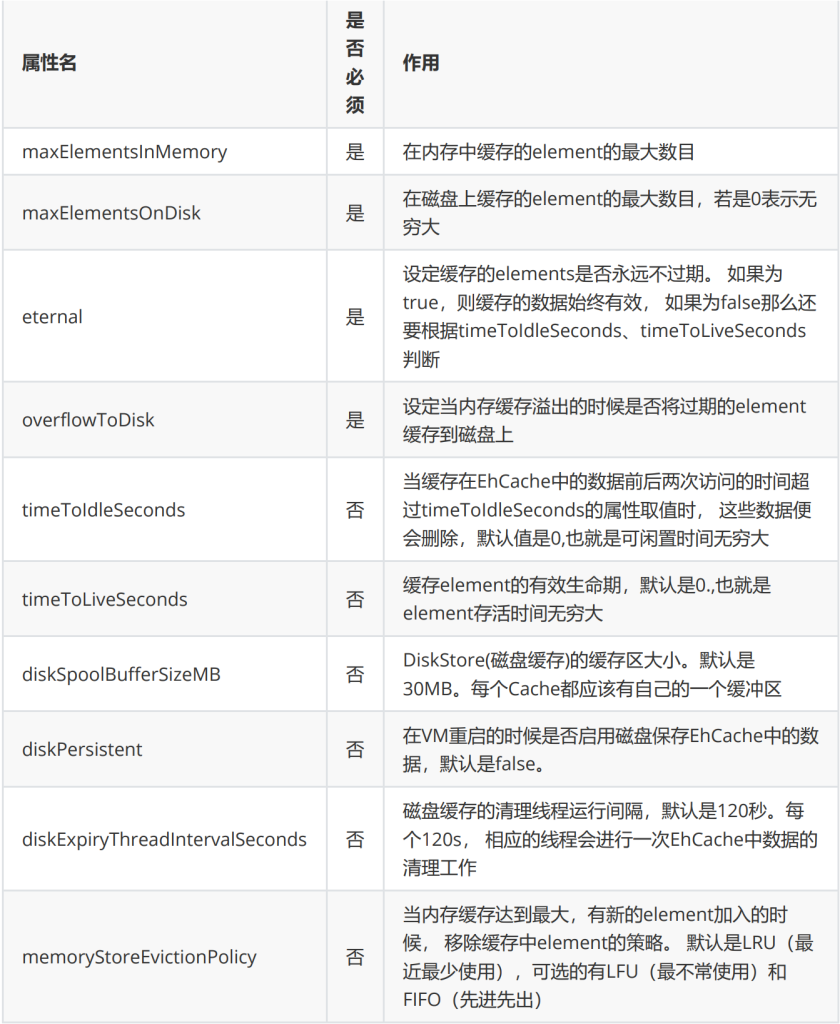Click 是 in the overflowToDisk row
The height and width of the screenshot is (1024, 840).
click(355, 420)
